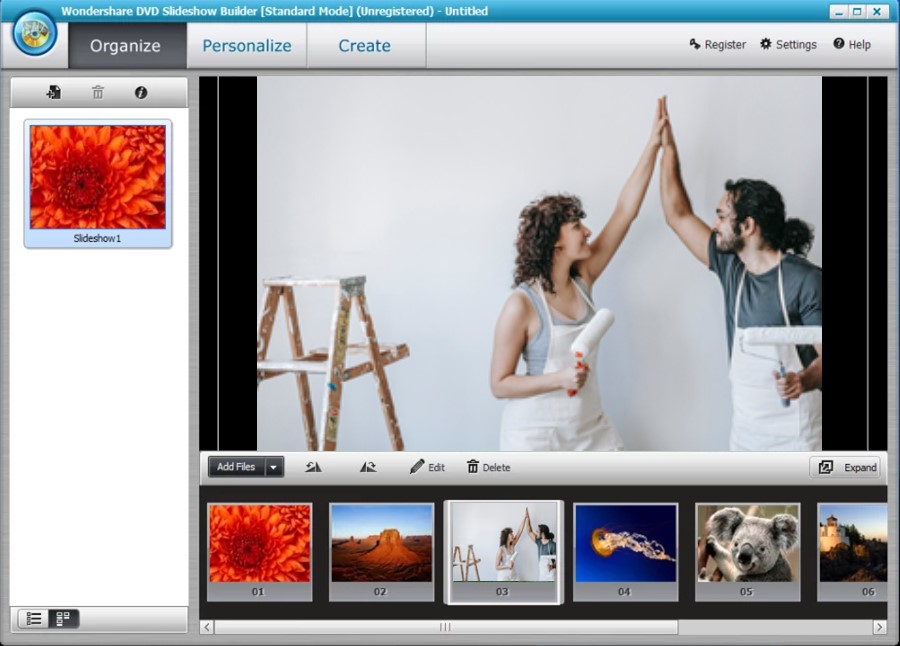Click the Edit pencil button
This screenshot has width=900, height=646.
428,467
